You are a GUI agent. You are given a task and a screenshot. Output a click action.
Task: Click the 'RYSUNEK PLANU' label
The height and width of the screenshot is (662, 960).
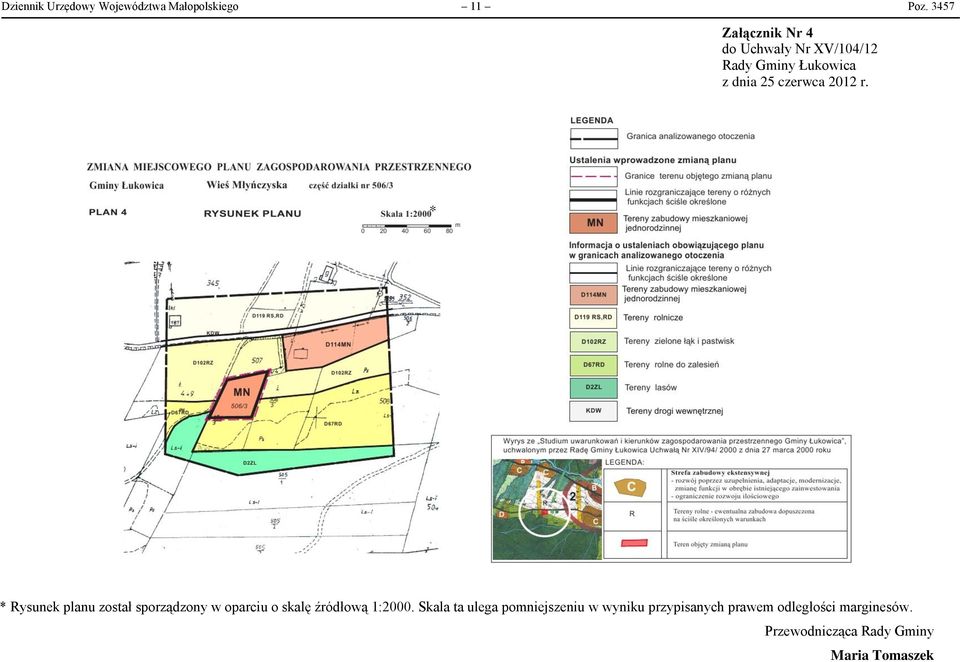point(252,214)
